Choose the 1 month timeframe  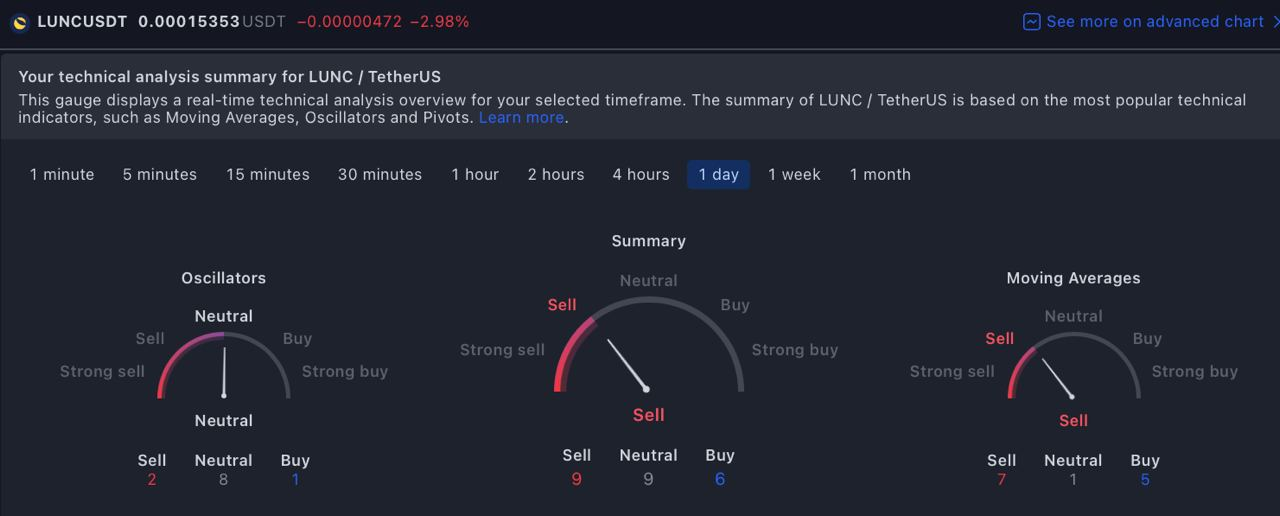point(880,175)
